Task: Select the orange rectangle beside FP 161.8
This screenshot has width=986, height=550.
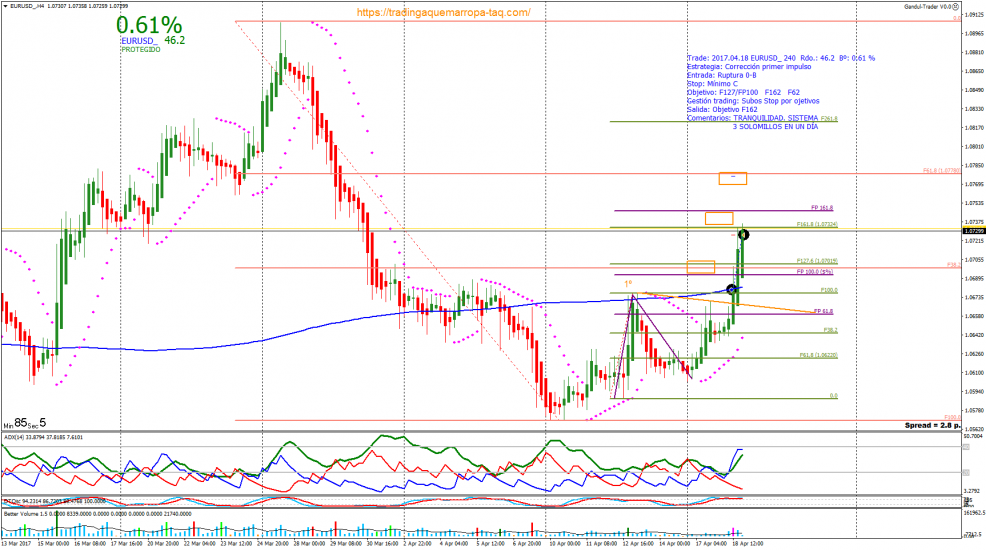Action: (x=718, y=218)
